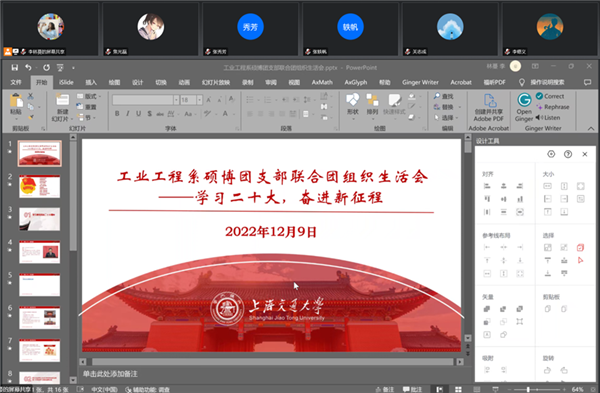Image resolution: width=600 pixels, height=393 pixels.
Task: Toggle text shadow formatting
Action: (x=150, y=114)
